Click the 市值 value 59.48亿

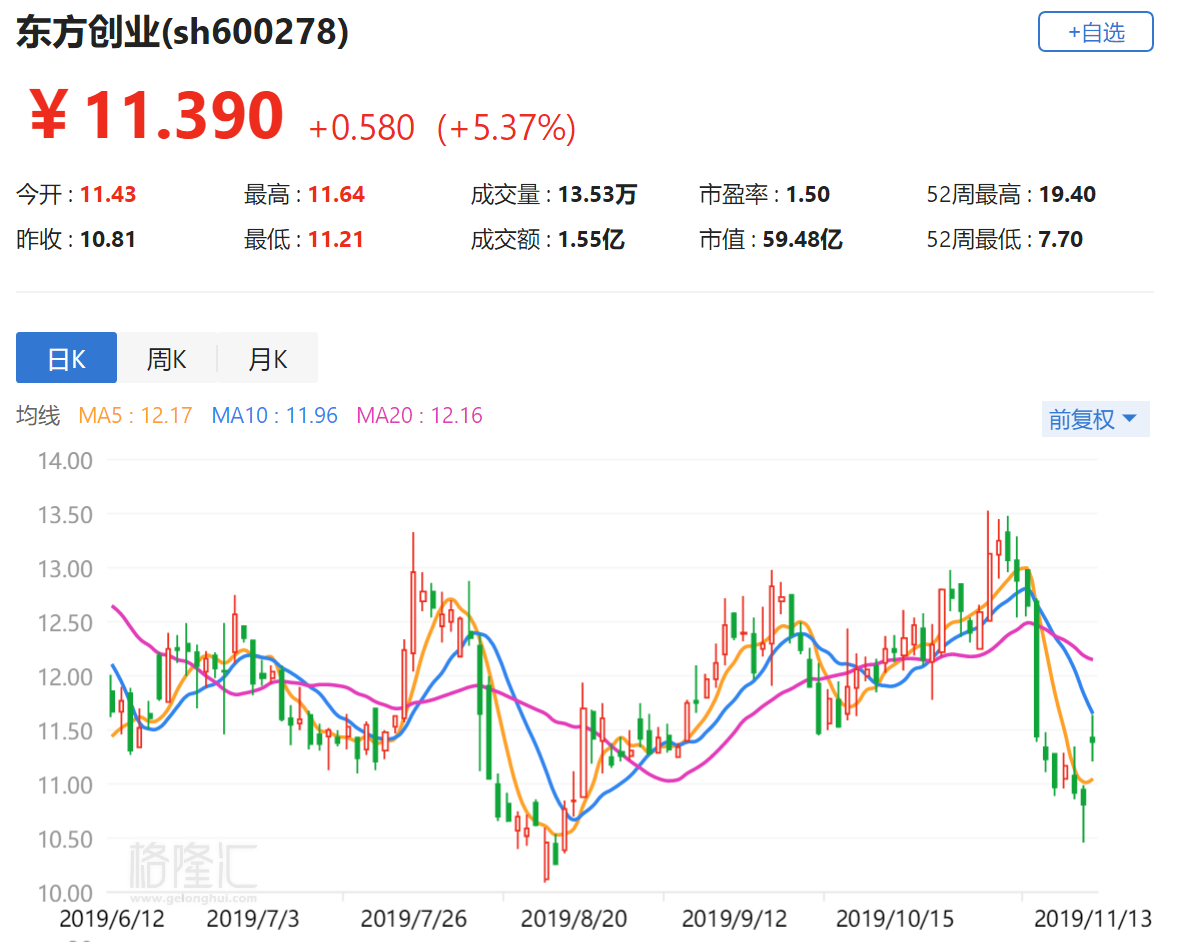802,240
